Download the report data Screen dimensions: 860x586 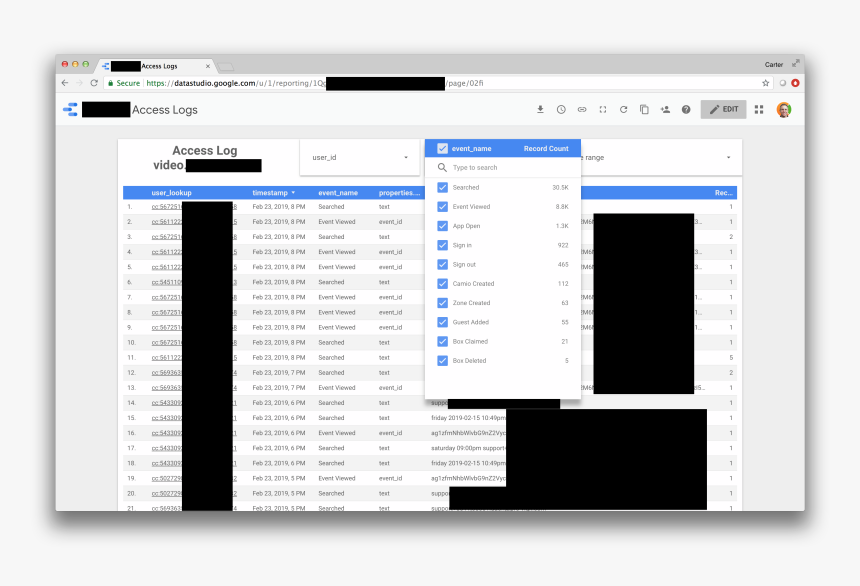click(540, 109)
